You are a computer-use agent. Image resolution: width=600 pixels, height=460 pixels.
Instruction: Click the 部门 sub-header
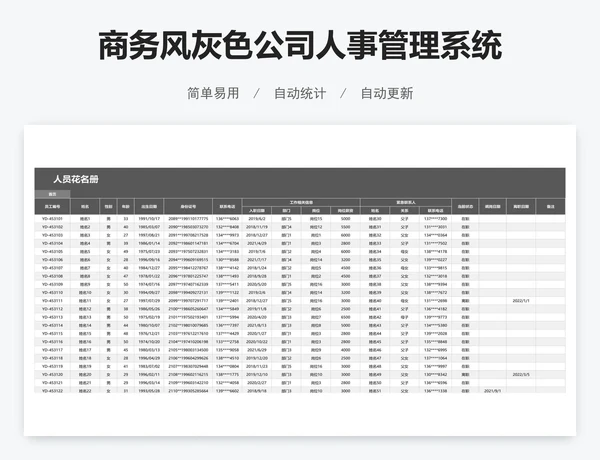click(286, 210)
